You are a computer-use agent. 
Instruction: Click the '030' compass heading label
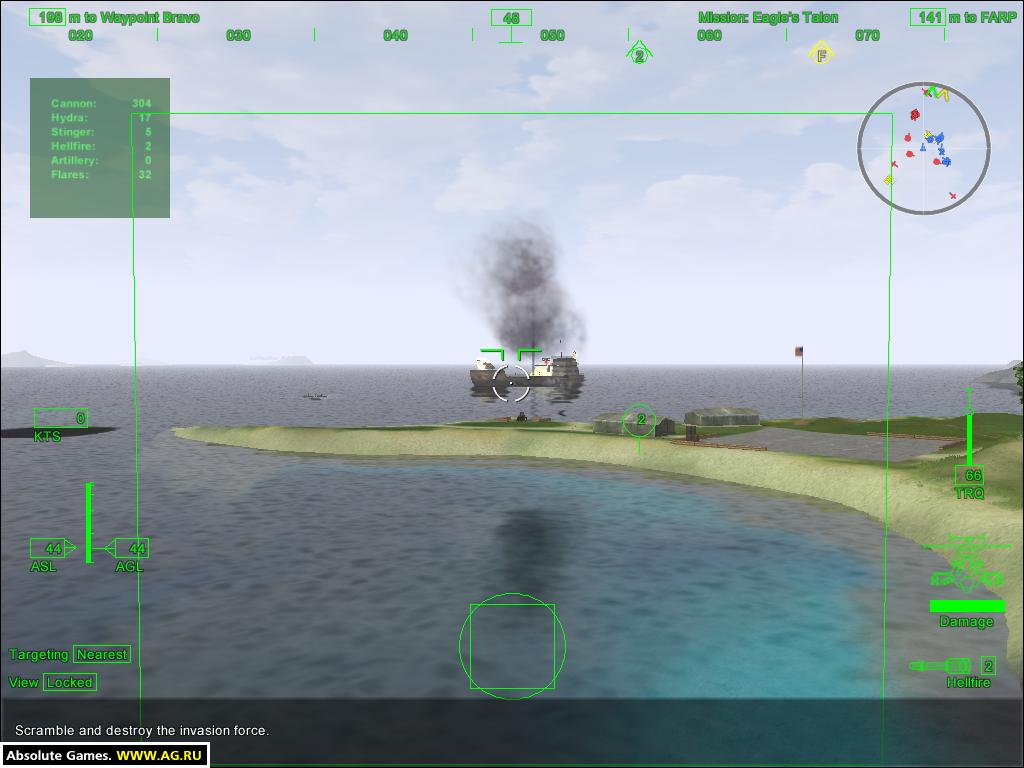(x=238, y=35)
